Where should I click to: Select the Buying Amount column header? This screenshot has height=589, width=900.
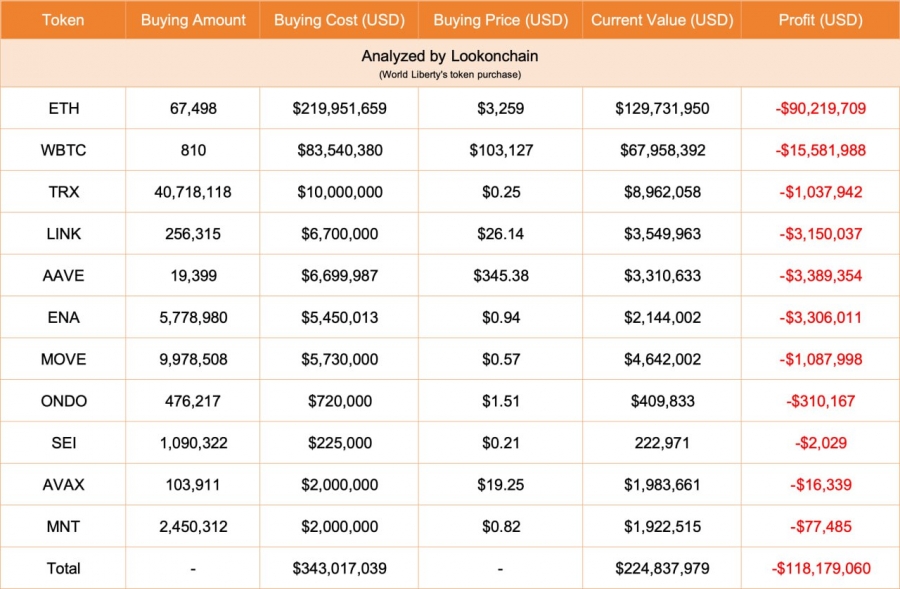coord(193,20)
